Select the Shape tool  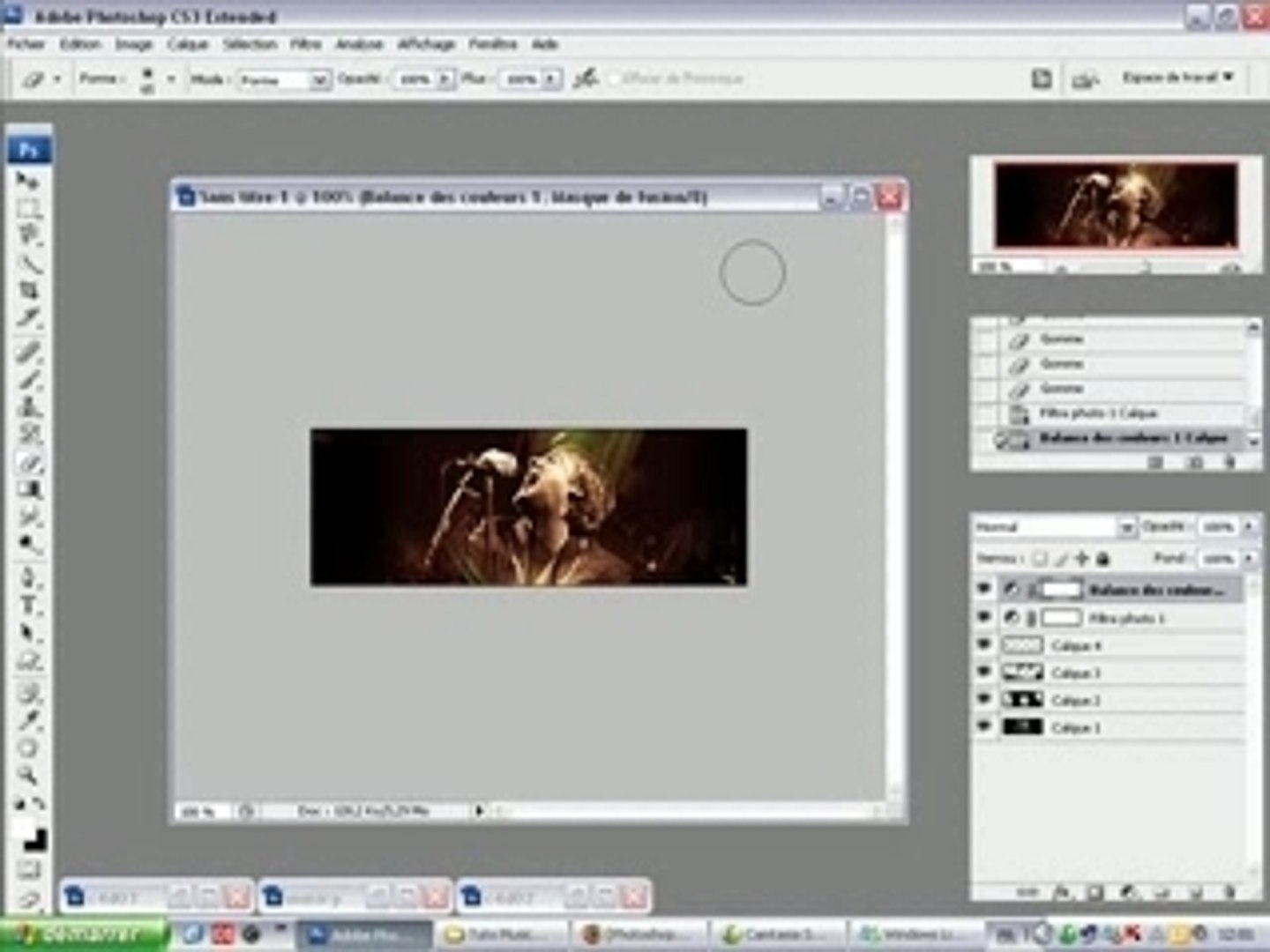pyautogui.click(x=28, y=660)
